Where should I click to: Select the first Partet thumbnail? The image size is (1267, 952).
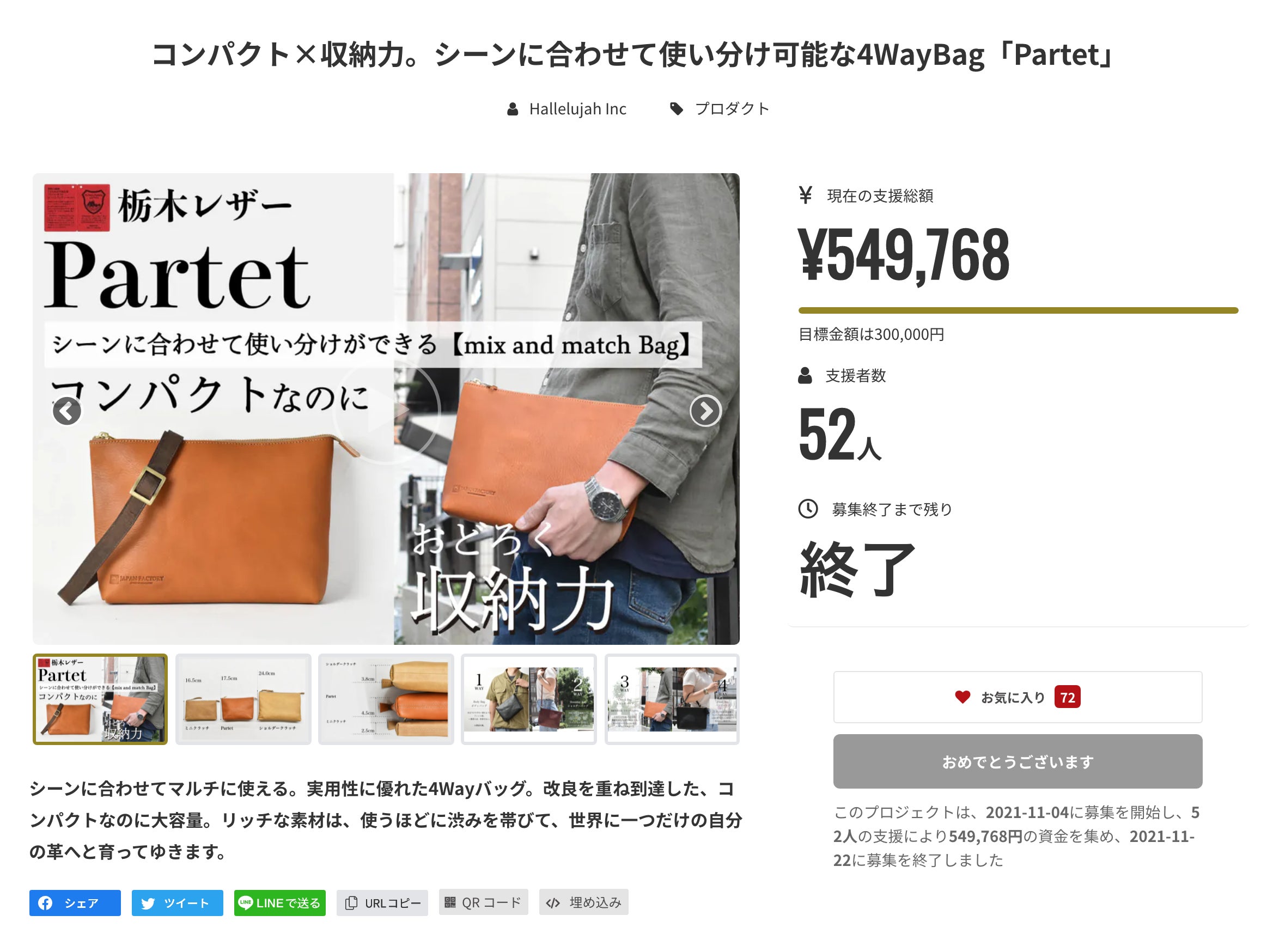pyautogui.click(x=100, y=699)
